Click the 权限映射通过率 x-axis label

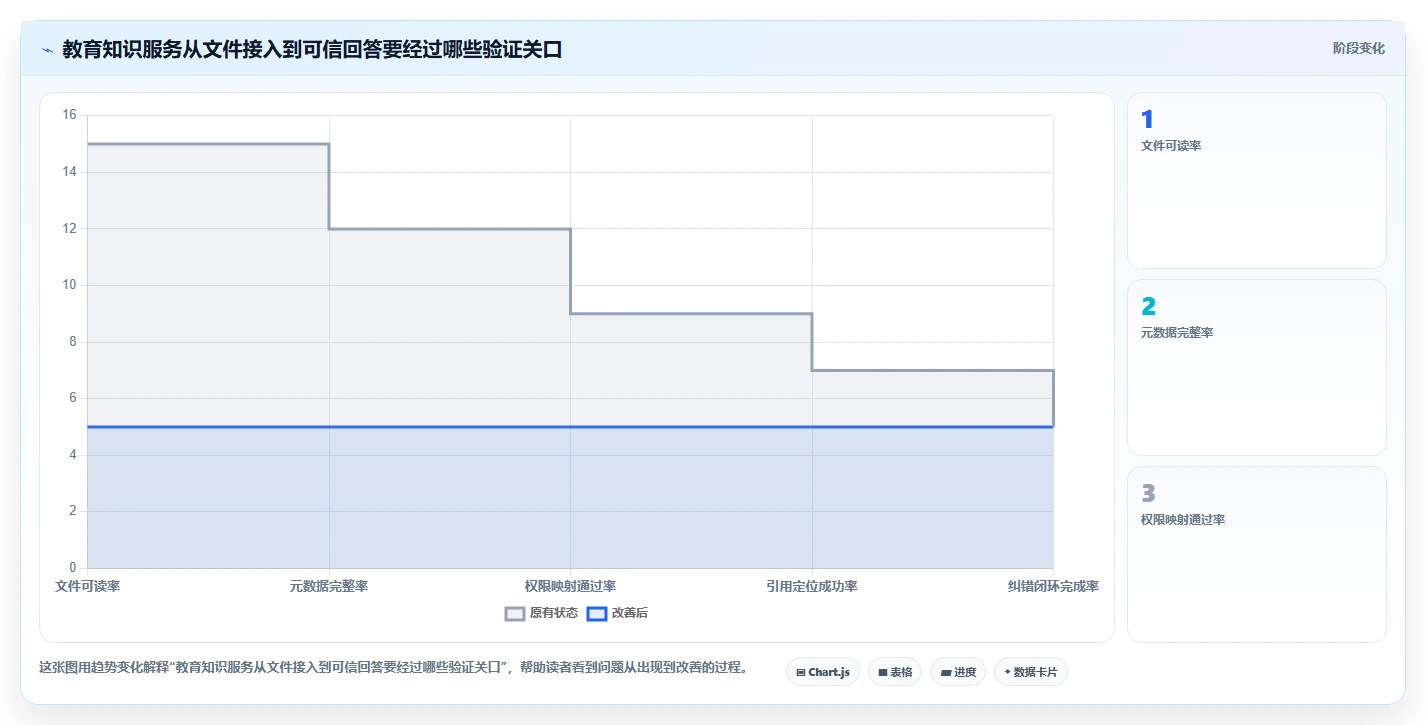pyautogui.click(x=570, y=586)
